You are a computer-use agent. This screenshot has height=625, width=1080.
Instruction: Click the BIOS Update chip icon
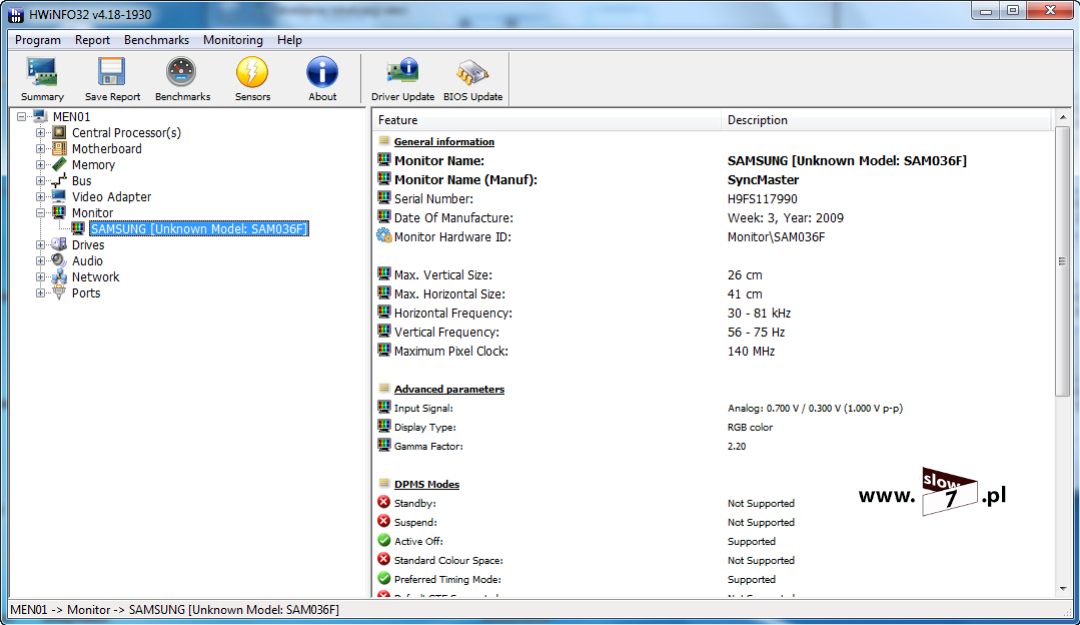[472, 72]
